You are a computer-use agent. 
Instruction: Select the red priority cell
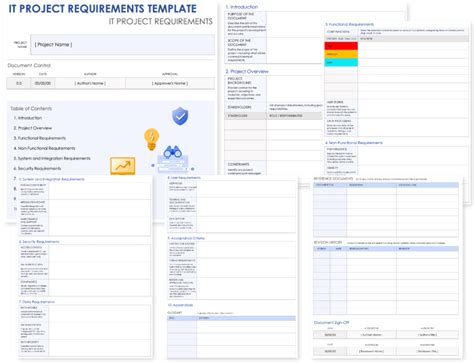341,46
